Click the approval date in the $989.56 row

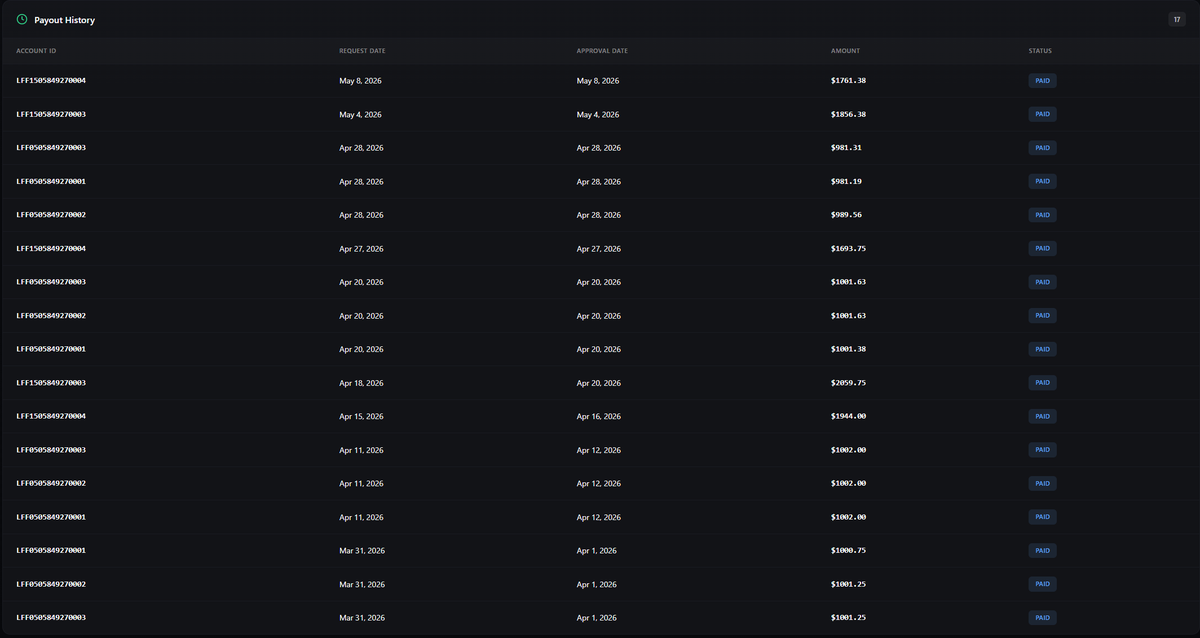click(599, 215)
